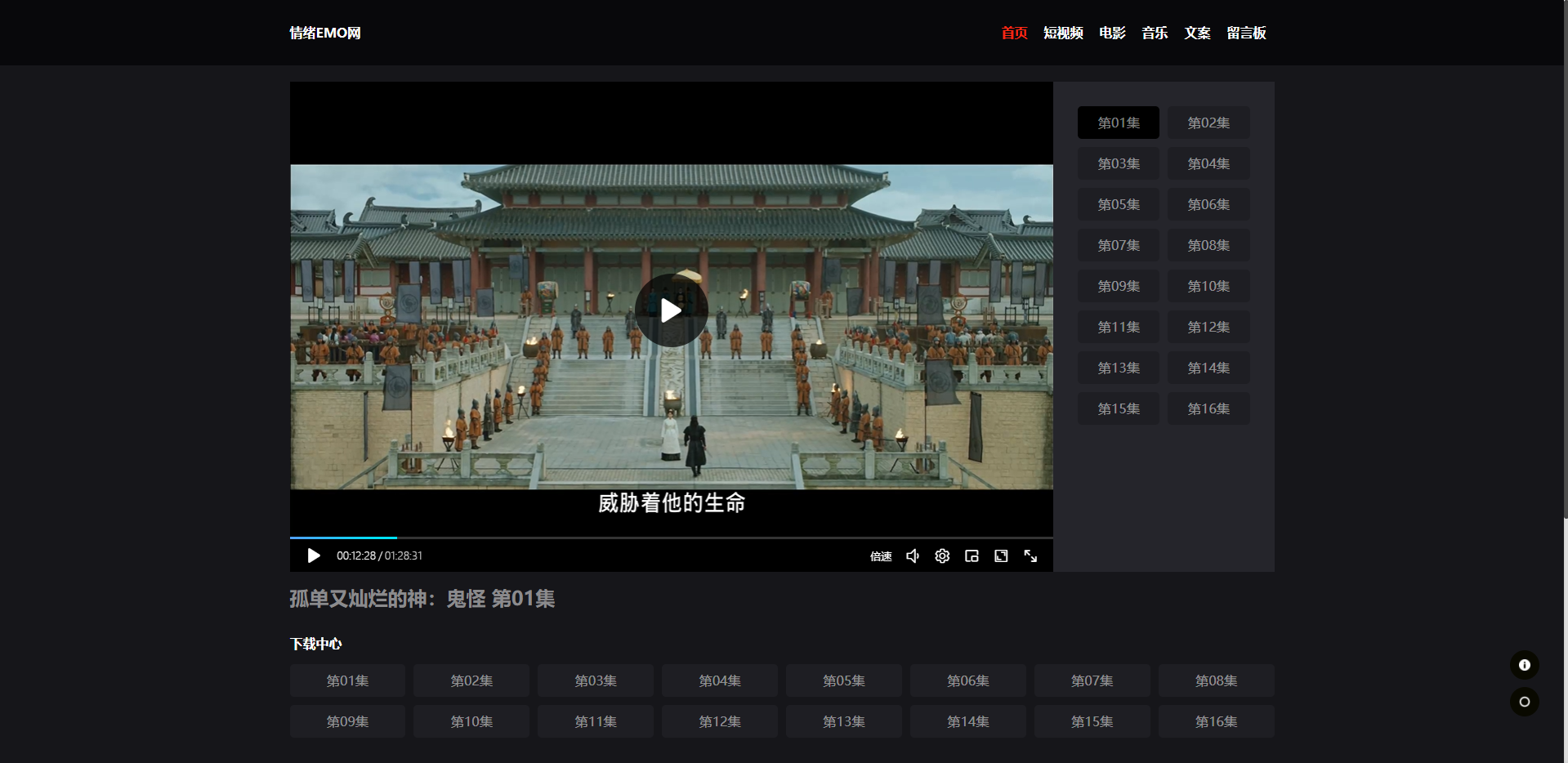The width and height of the screenshot is (1568, 763).
Task: Visit the 留言板 nav page
Action: (1246, 33)
